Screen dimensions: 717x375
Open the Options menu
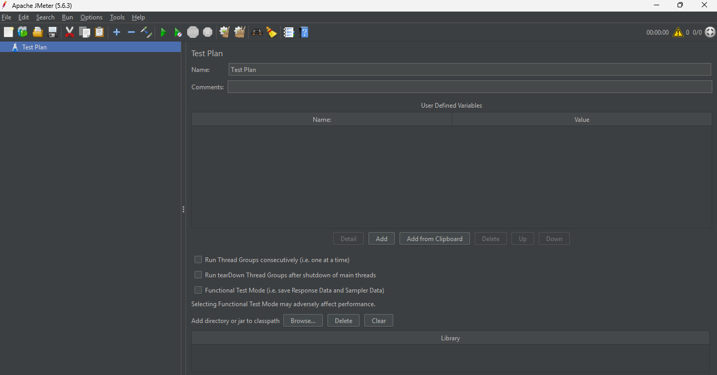point(91,17)
